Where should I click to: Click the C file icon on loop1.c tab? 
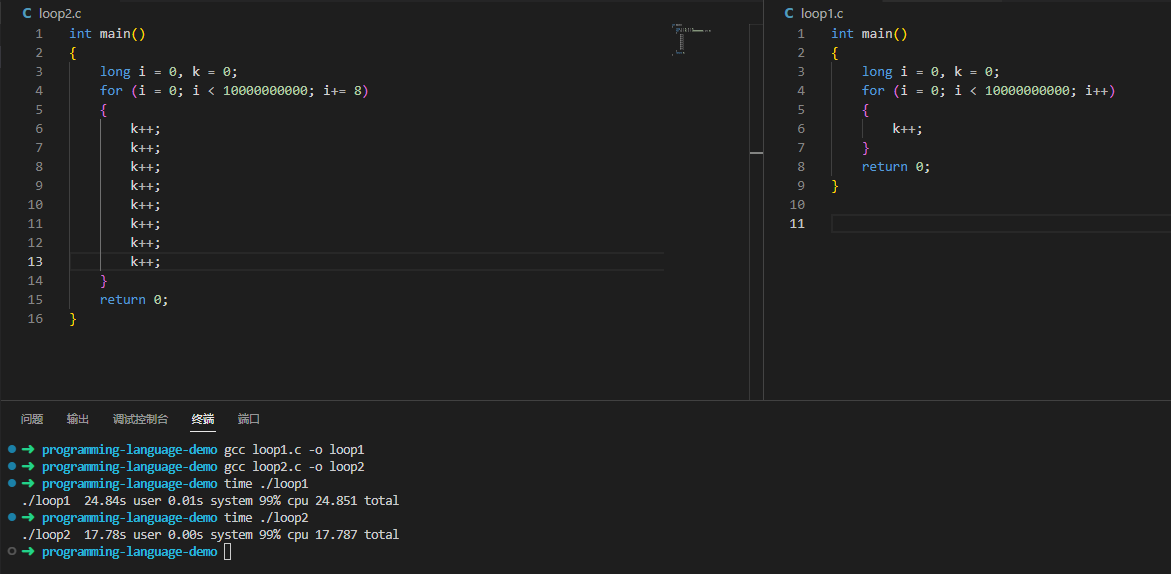[x=789, y=13]
